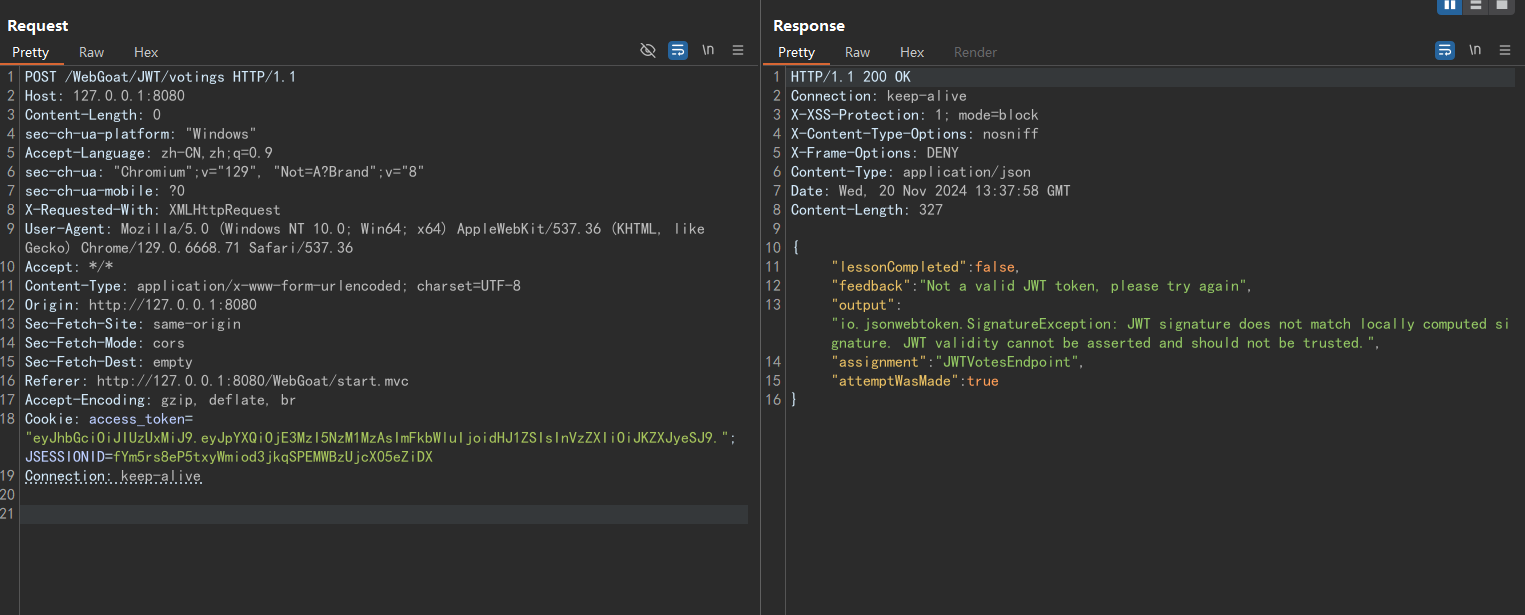
Task: Click the X-Frame-Options: DENY header
Action: (875, 153)
